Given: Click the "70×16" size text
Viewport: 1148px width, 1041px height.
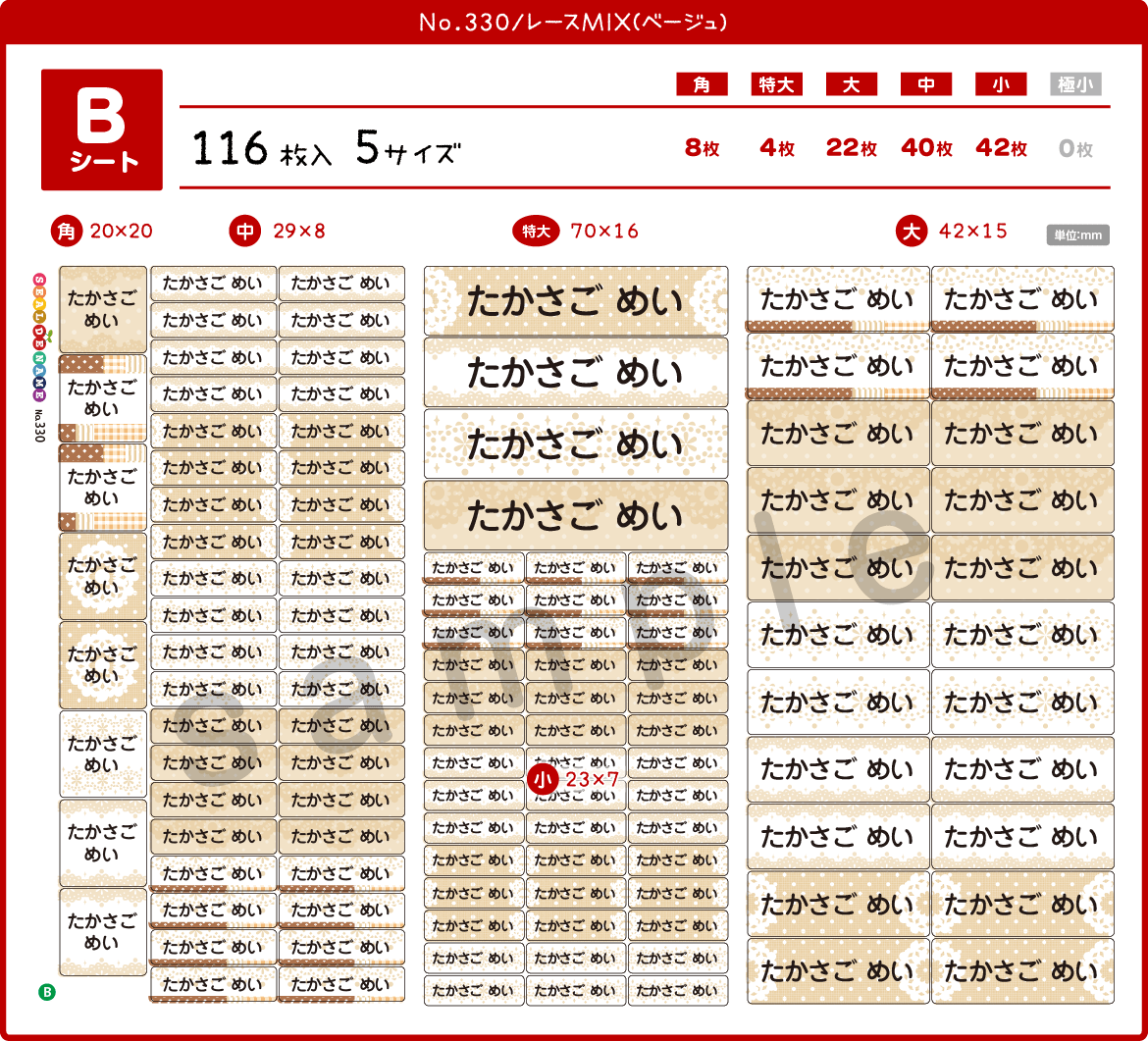Looking at the screenshot, I should click(604, 232).
